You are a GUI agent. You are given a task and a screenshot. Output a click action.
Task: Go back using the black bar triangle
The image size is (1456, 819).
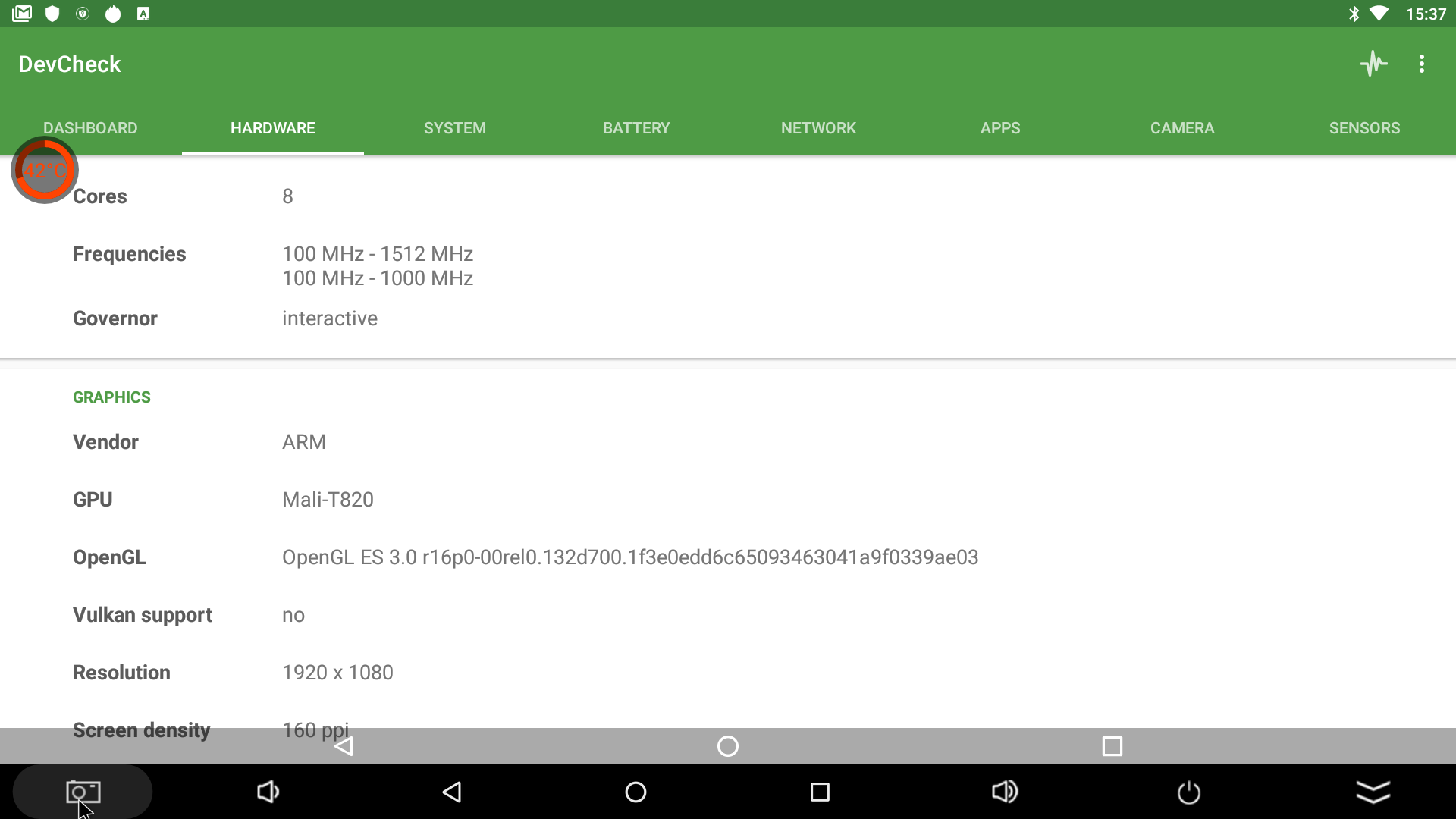(x=452, y=792)
